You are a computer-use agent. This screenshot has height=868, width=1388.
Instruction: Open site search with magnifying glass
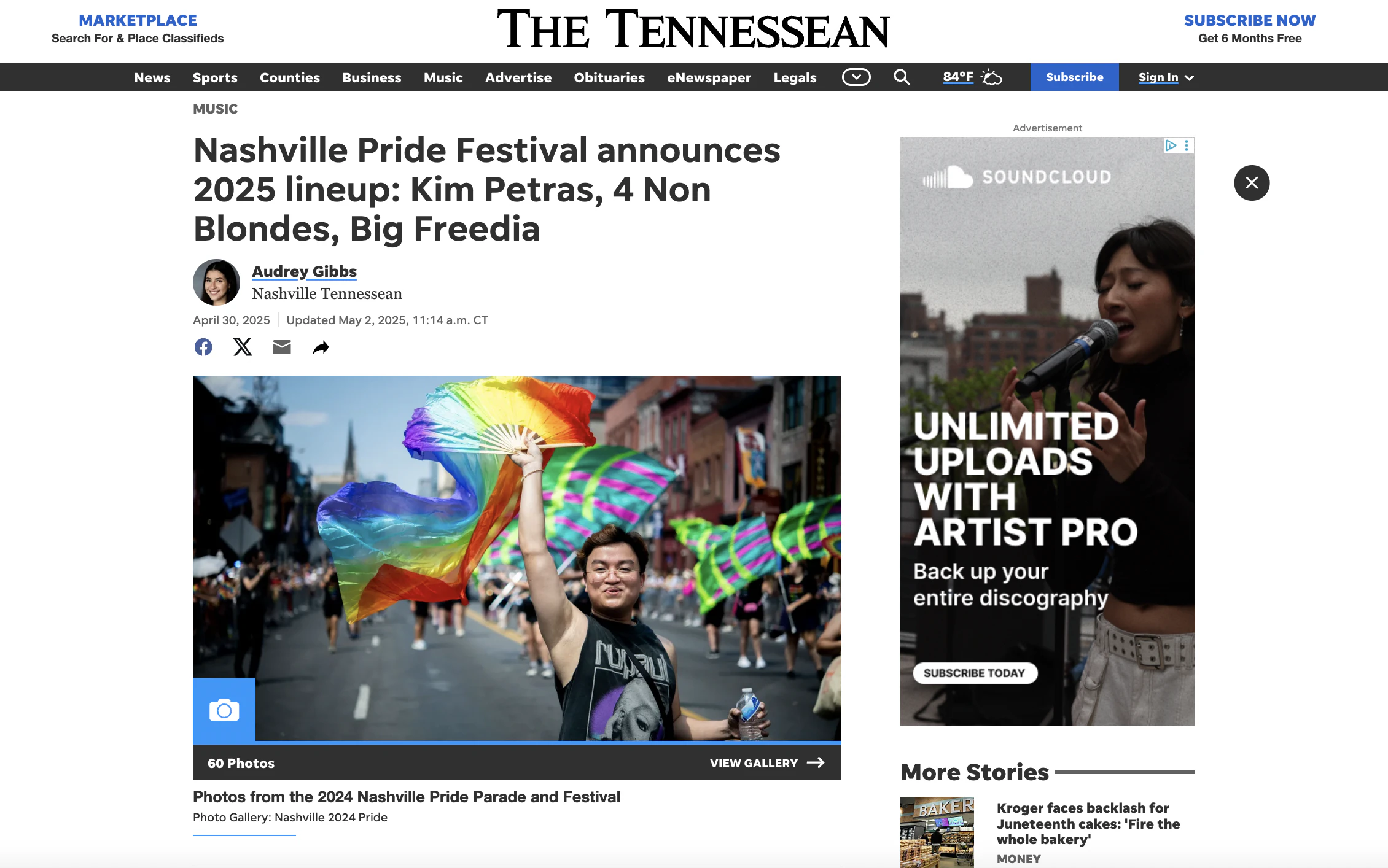902,77
